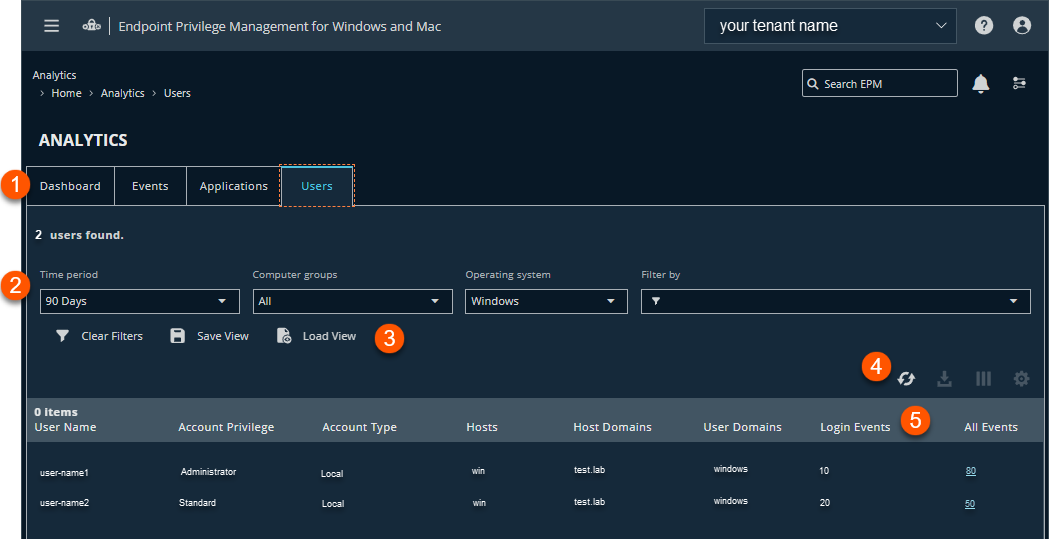This screenshot has width=1049, height=539.
Task: Go to Analytics in the breadcrumb path
Action: [x=122, y=93]
